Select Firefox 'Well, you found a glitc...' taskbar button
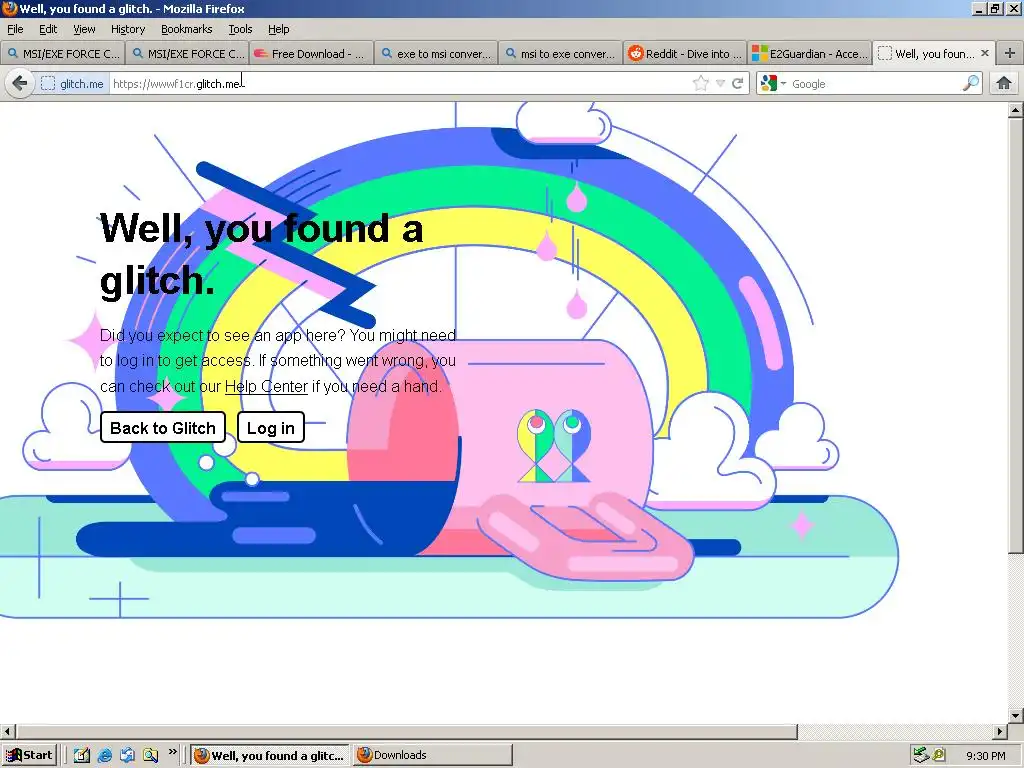This screenshot has height=768, width=1024. coord(270,756)
